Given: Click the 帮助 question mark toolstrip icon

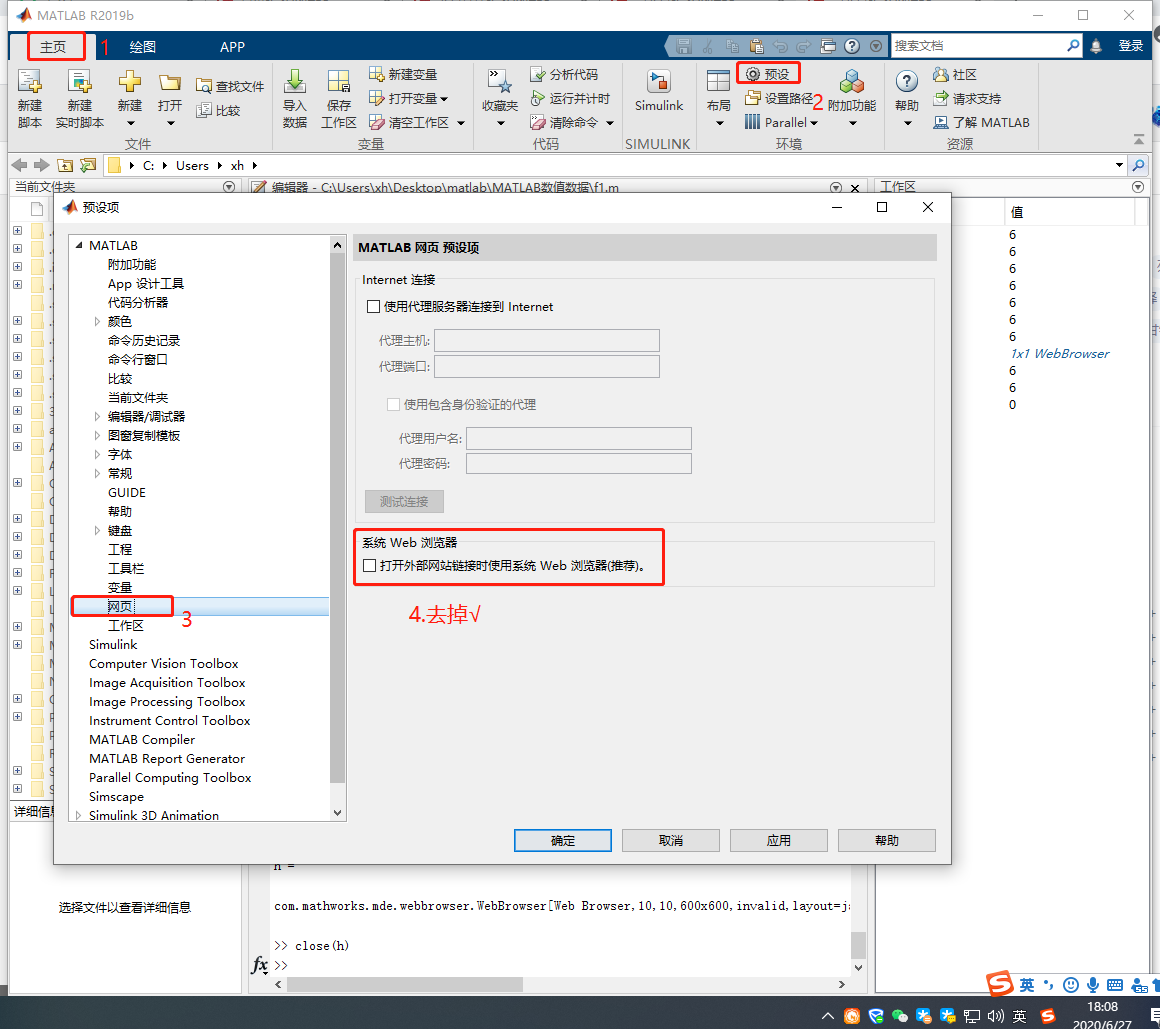Looking at the screenshot, I should [x=906, y=82].
